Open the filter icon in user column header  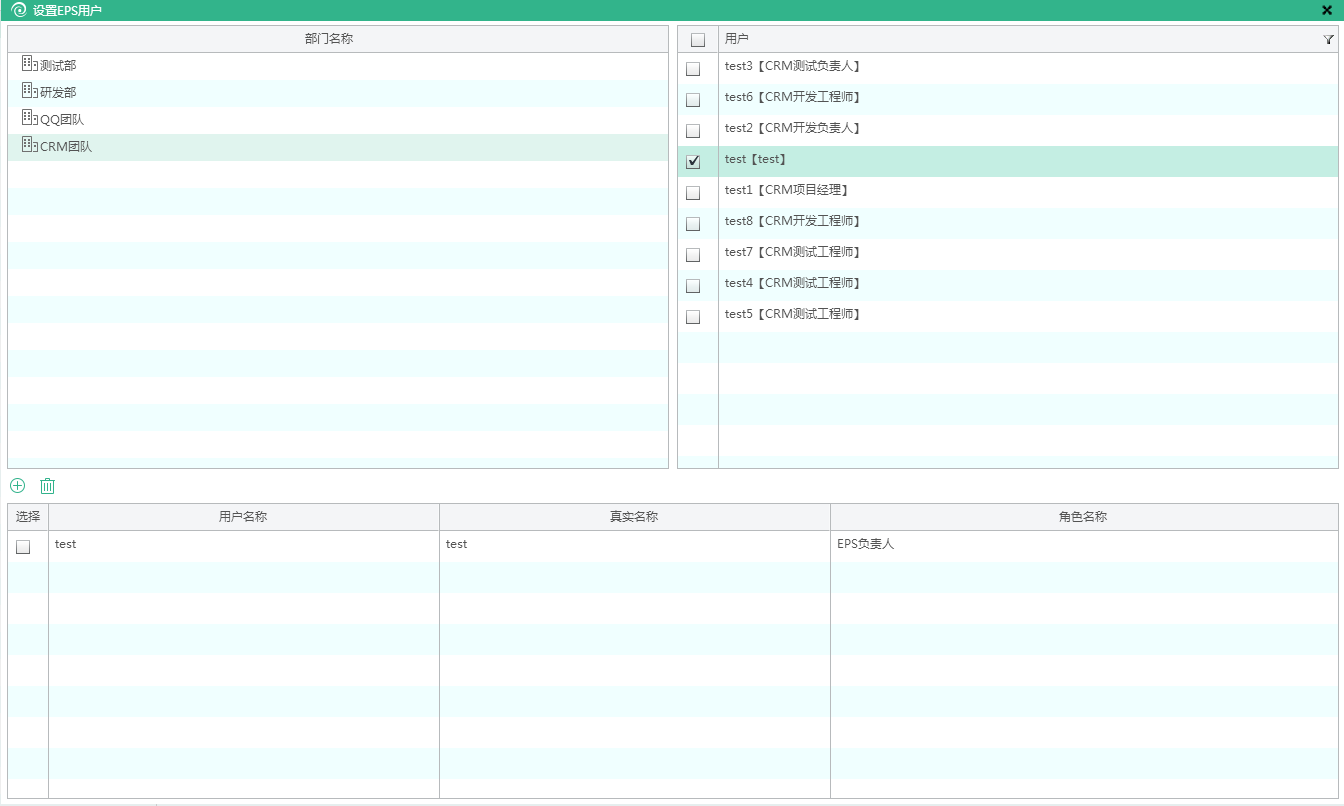coord(1328,40)
